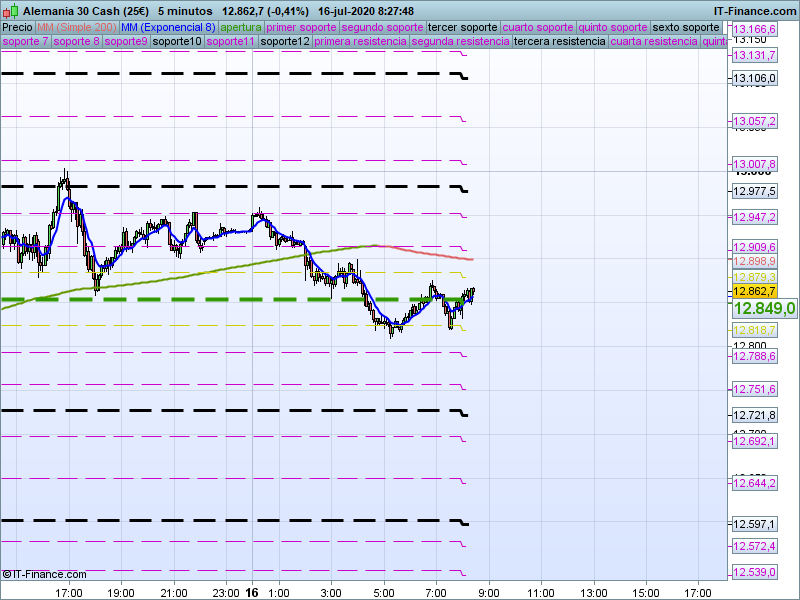The image size is (800, 600).
Task: Click the green 12.849,0 price tag
Action: (763, 309)
